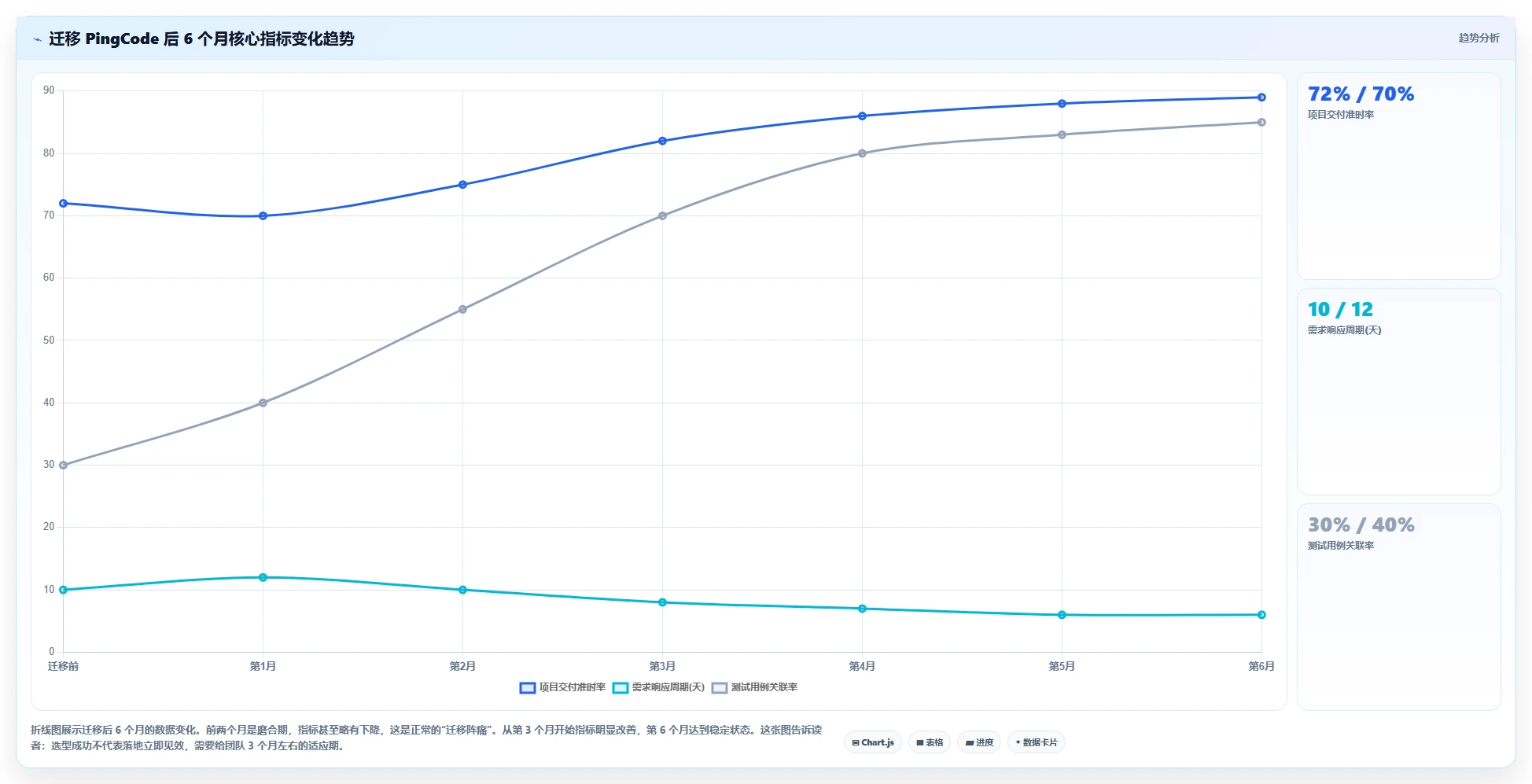Screen dimensions: 1532x784
Task: Click the 需求响应周期(天) card caption
Action: 1344,330
